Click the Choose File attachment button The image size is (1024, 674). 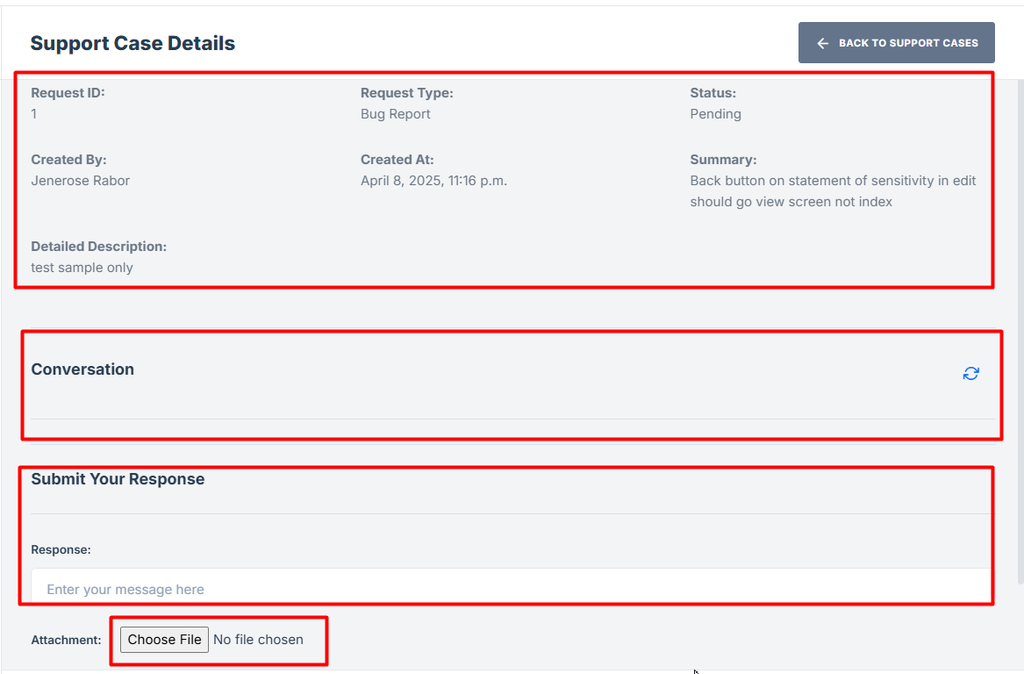165,639
